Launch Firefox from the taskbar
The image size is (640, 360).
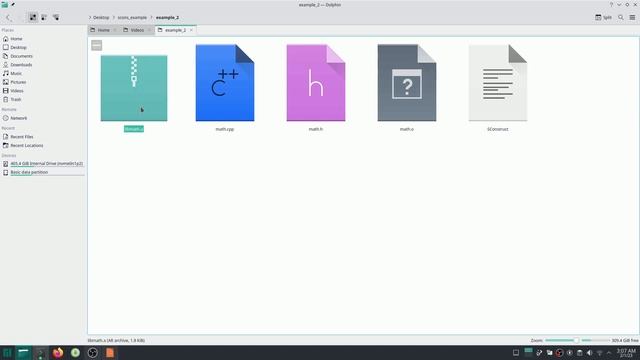click(x=58, y=353)
